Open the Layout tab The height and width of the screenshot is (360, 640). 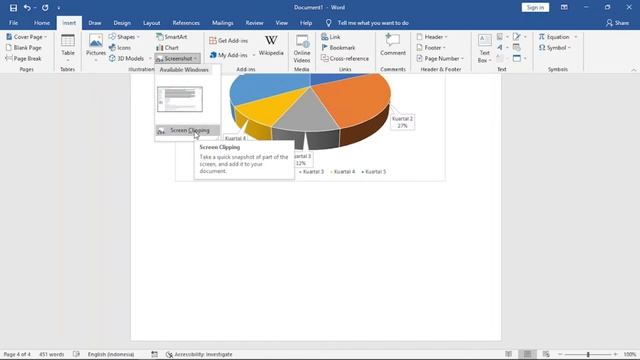click(x=151, y=23)
